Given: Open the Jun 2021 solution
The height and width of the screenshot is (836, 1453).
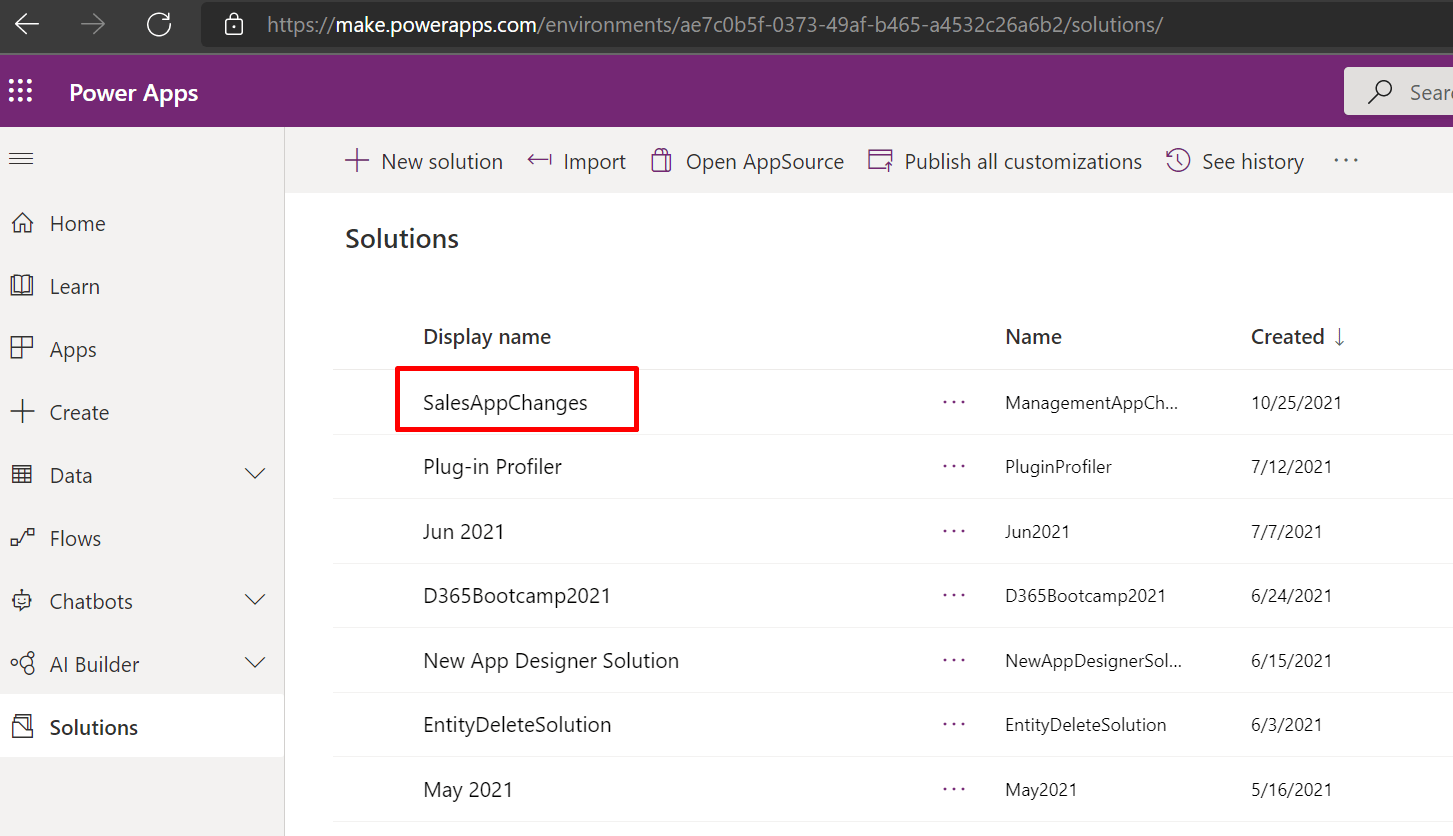Looking at the screenshot, I should [464, 532].
